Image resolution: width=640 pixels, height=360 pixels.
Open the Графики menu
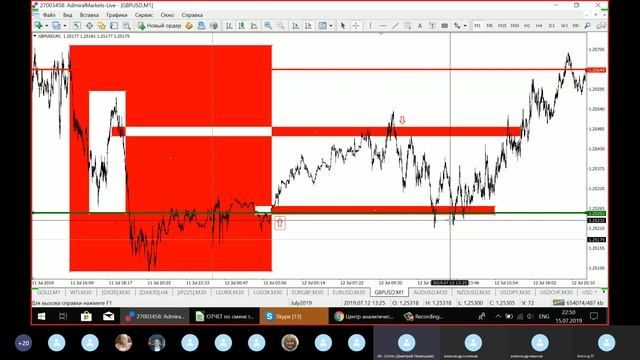pyautogui.click(x=117, y=15)
